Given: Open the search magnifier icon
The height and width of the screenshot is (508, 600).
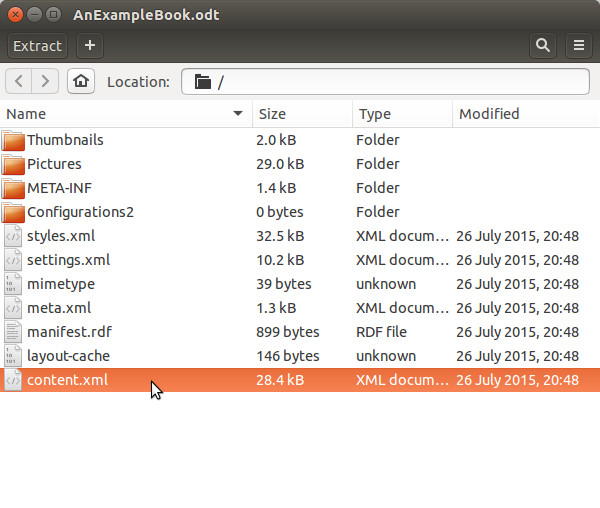Looking at the screenshot, I should coord(543,46).
